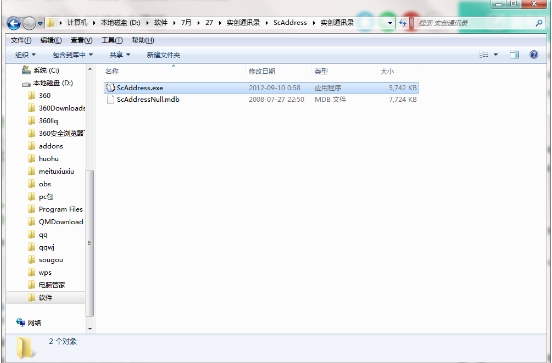Viewport: 552px width, 363px height.
Task: Open the pc包 folder
Action: 46,197
